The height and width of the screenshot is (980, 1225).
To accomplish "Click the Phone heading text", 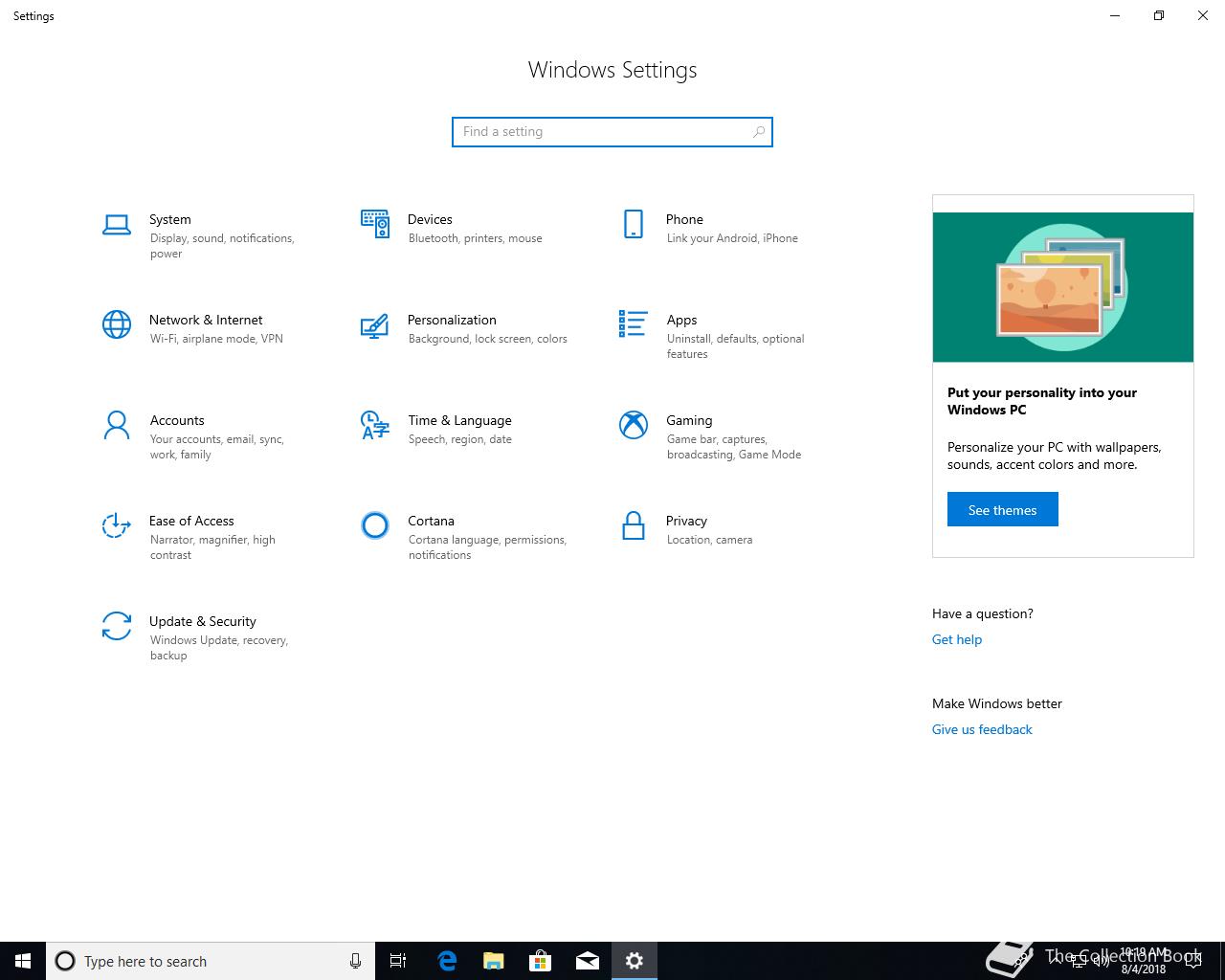I will click(x=684, y=219).
